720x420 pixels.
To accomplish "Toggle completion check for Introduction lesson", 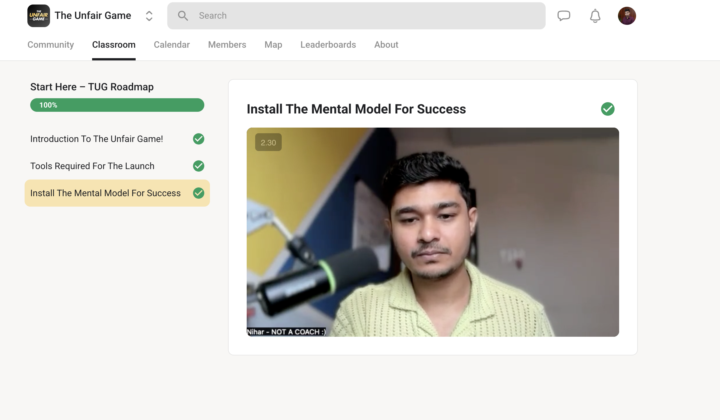I will pyautogui.click(x=198, y=139).
